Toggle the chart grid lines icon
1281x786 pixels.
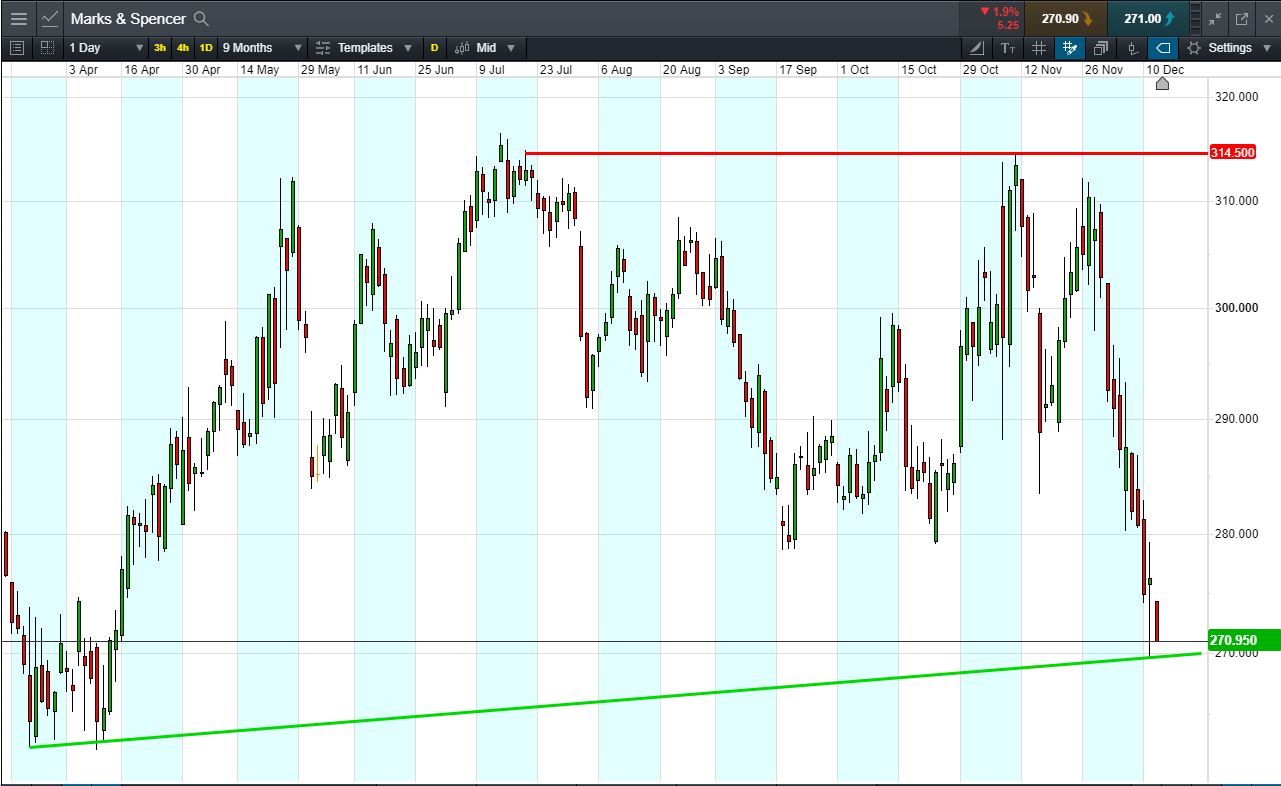click(x=1039, y=48)
